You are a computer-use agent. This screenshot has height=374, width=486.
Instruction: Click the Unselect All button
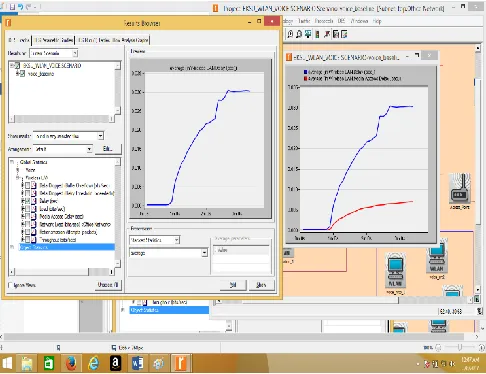(108, 285)
